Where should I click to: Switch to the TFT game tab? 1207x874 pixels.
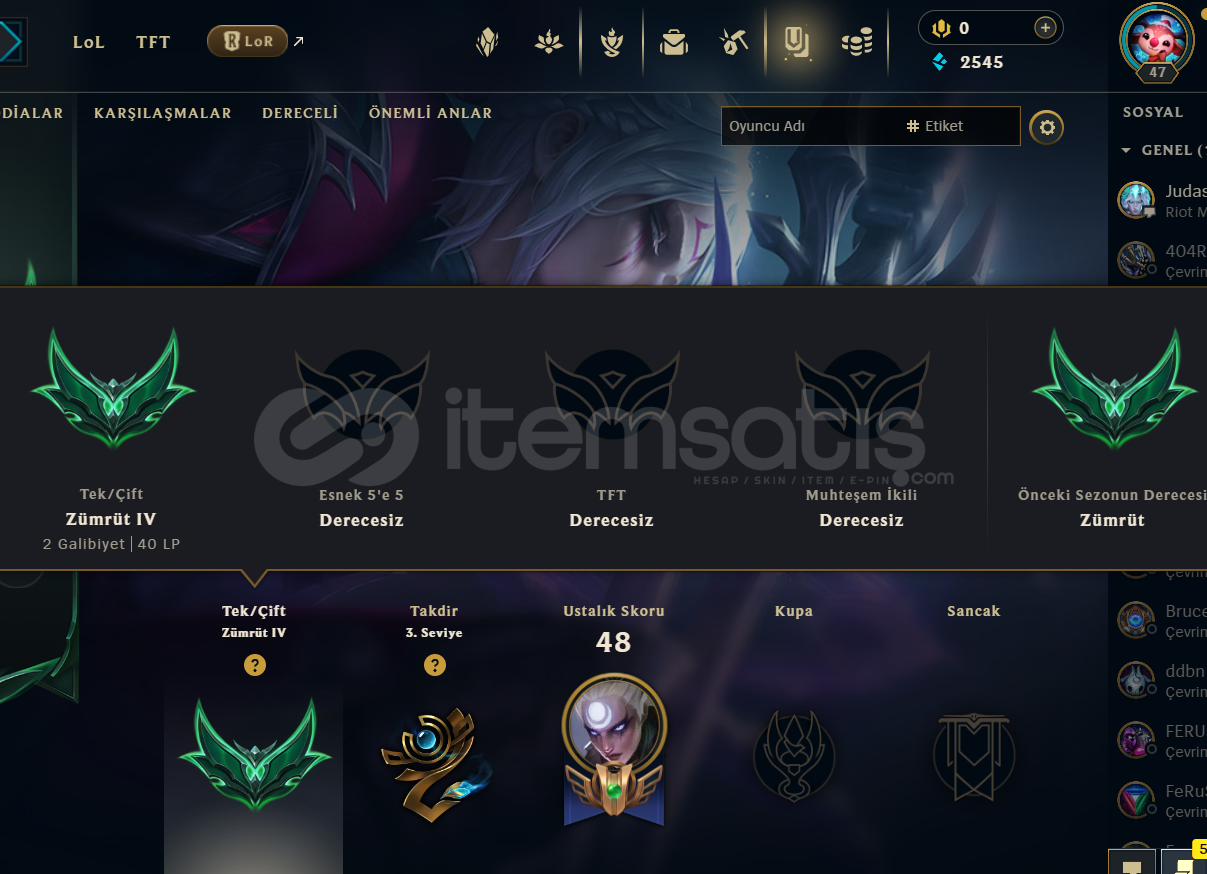[x=153, y=42]
